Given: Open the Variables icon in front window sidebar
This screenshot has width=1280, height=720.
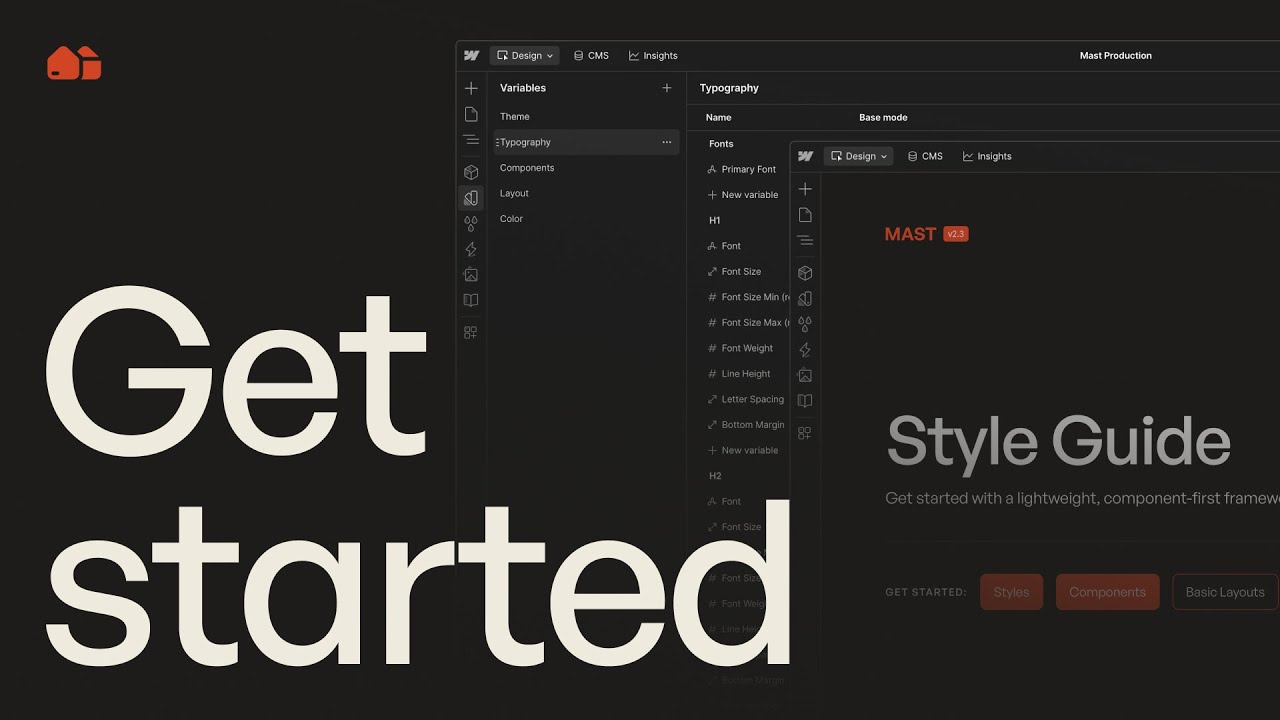Looking at the screenshot, I should coord(805,298).
